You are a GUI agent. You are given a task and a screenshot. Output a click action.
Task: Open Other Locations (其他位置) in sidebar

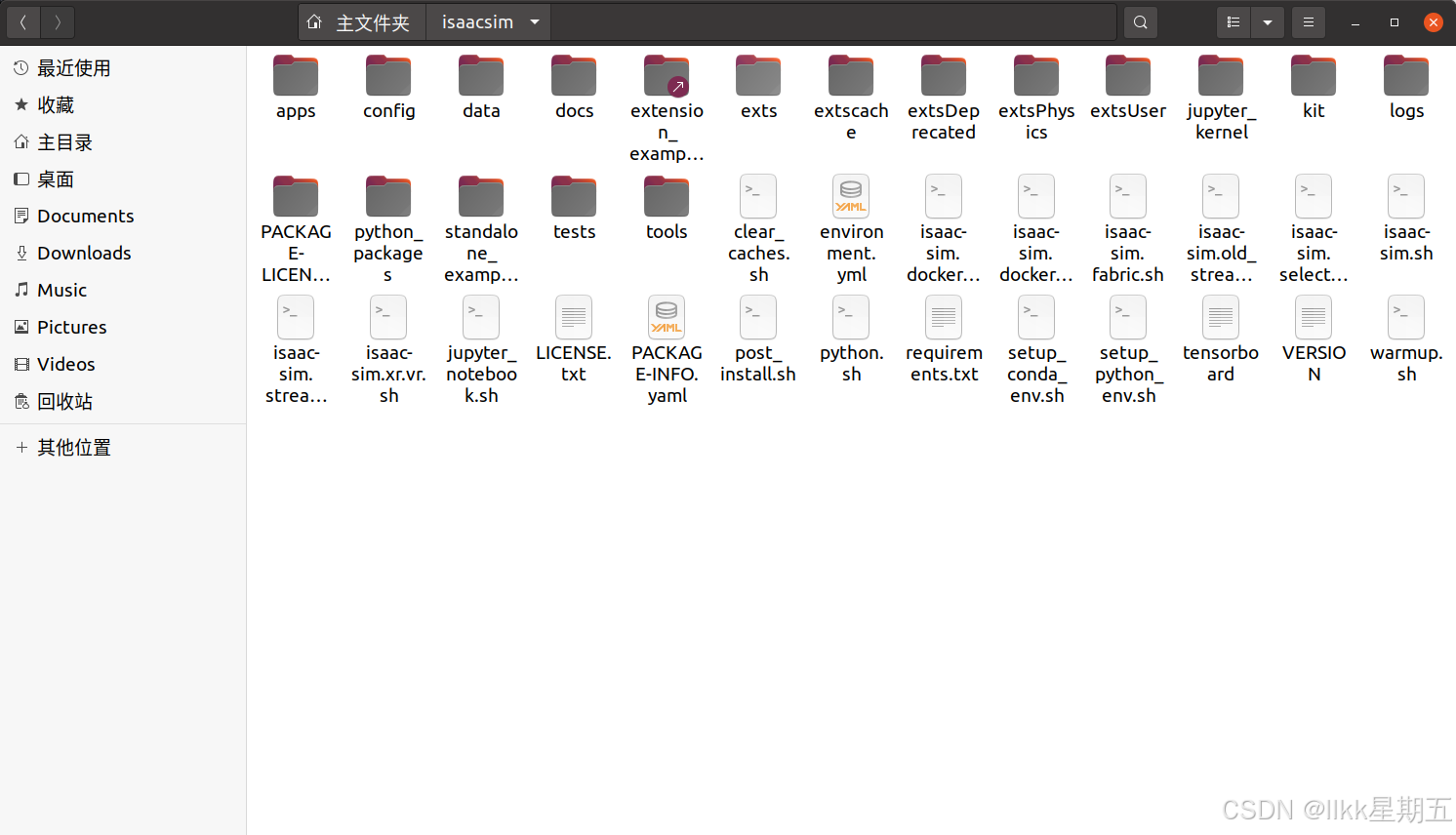click(x=123, y=448)
